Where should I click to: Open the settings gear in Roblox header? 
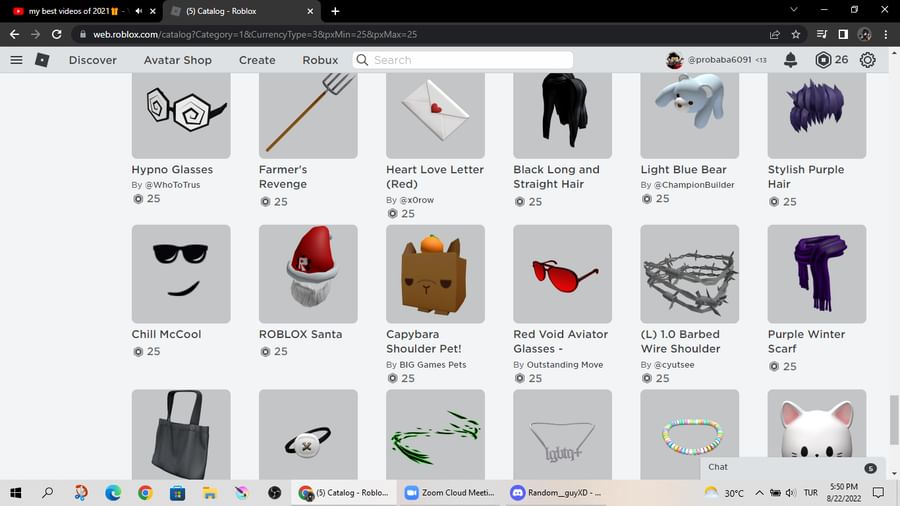point(867,60)
